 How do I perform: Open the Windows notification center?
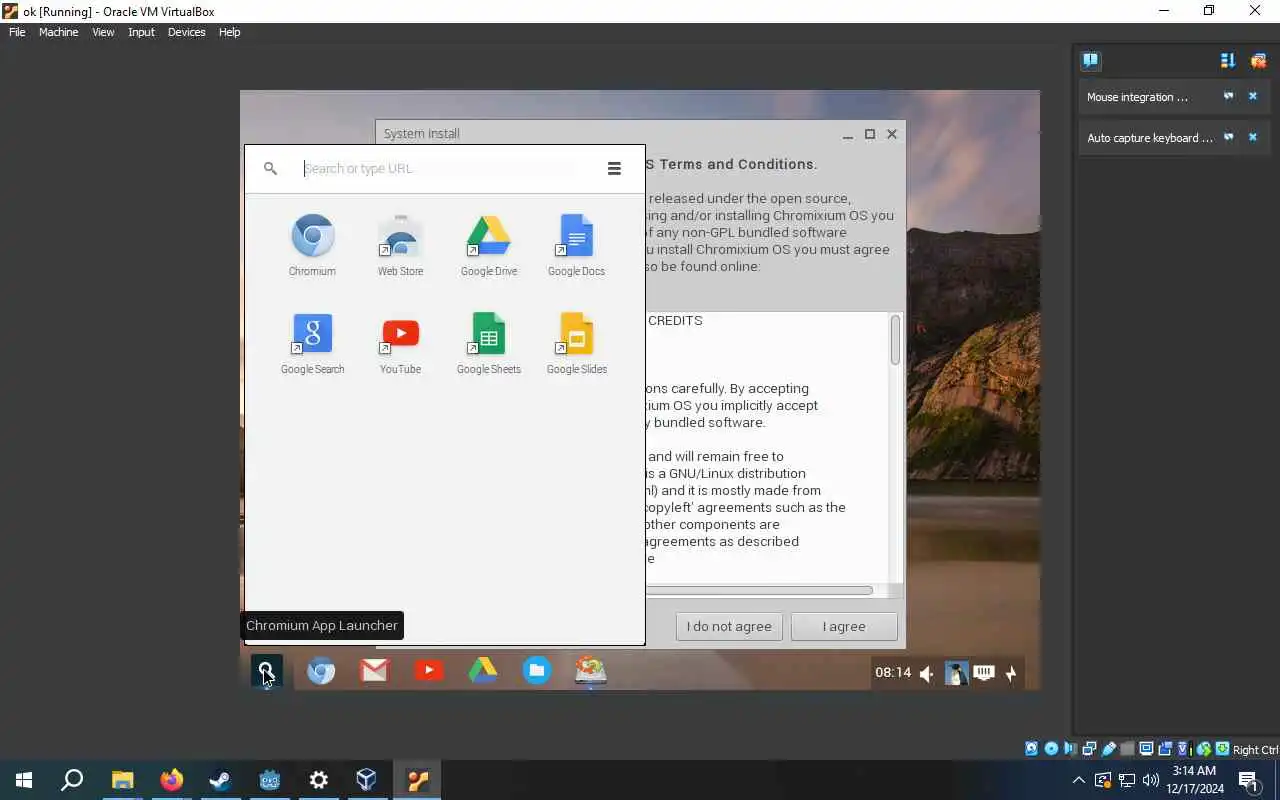coord(1248,780)
